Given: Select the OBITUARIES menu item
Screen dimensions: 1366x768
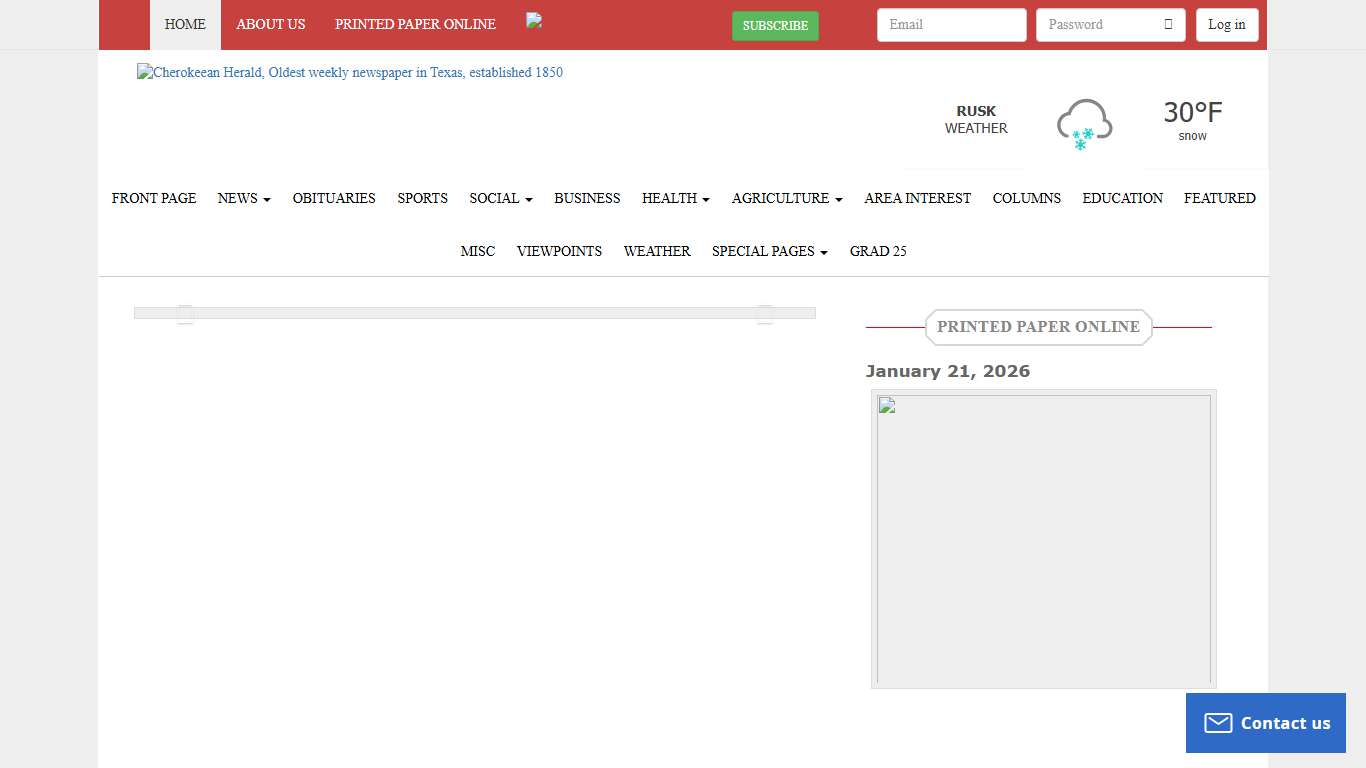Looking at the screenshot, I should pyautogui.click(x=334, y=198).
